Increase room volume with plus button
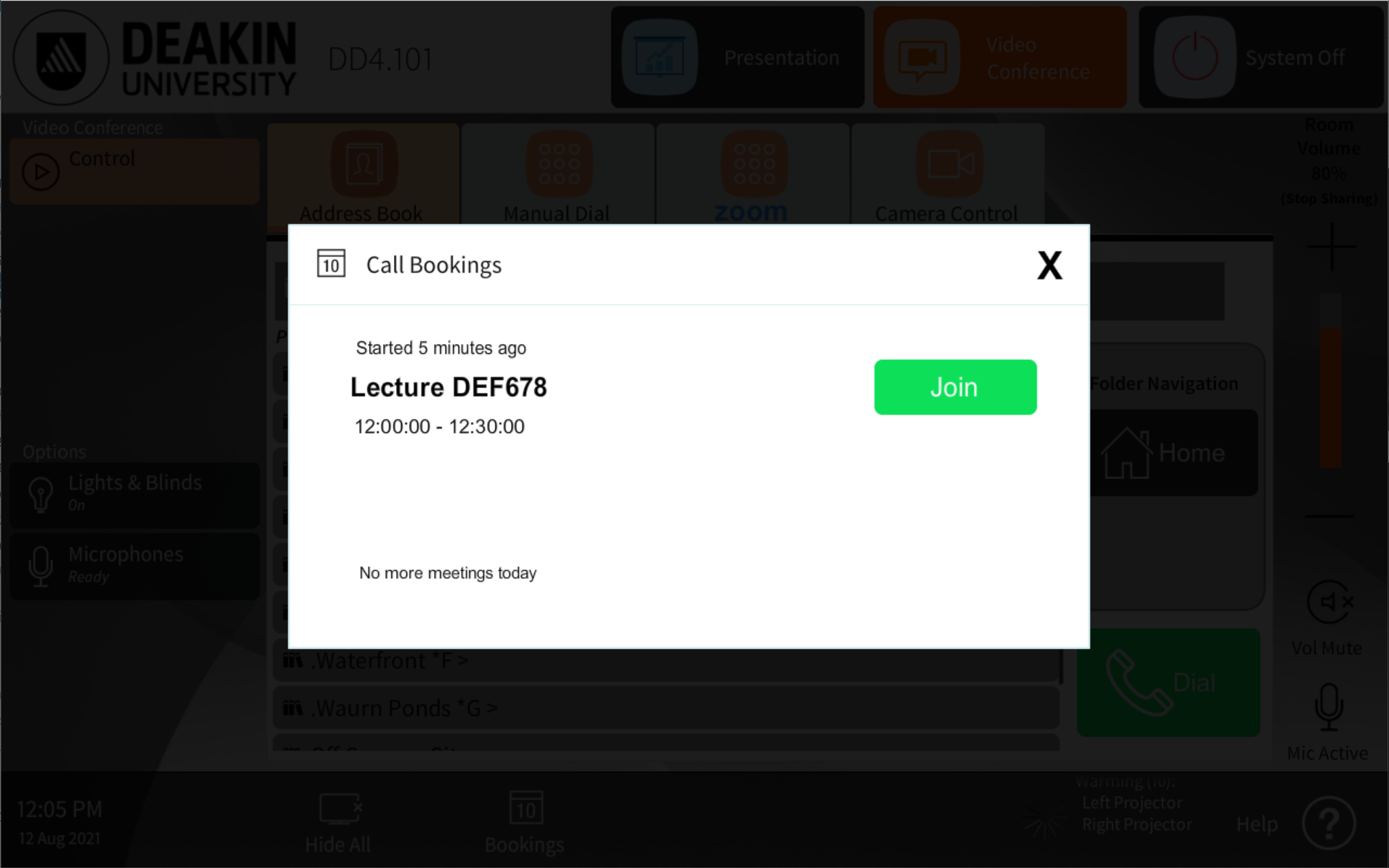Image resolution: width=1389 pixels, height=868 pixels. point(1331,247)
